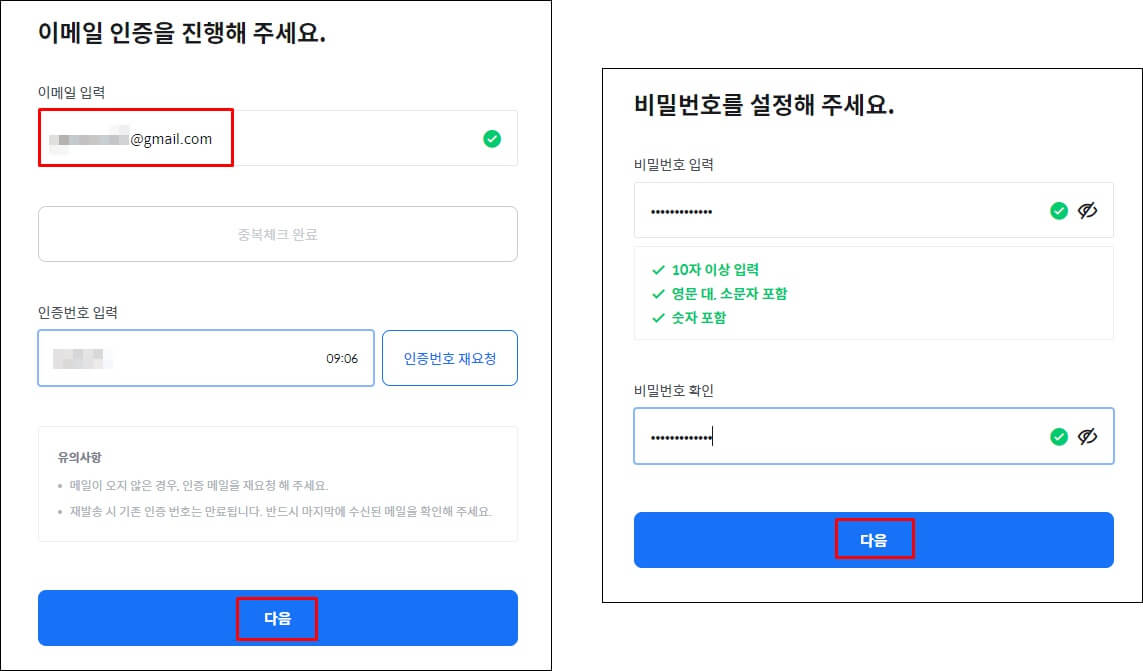
Task: Show the entered password using its visibility toggle
Action: (1089, 211)
